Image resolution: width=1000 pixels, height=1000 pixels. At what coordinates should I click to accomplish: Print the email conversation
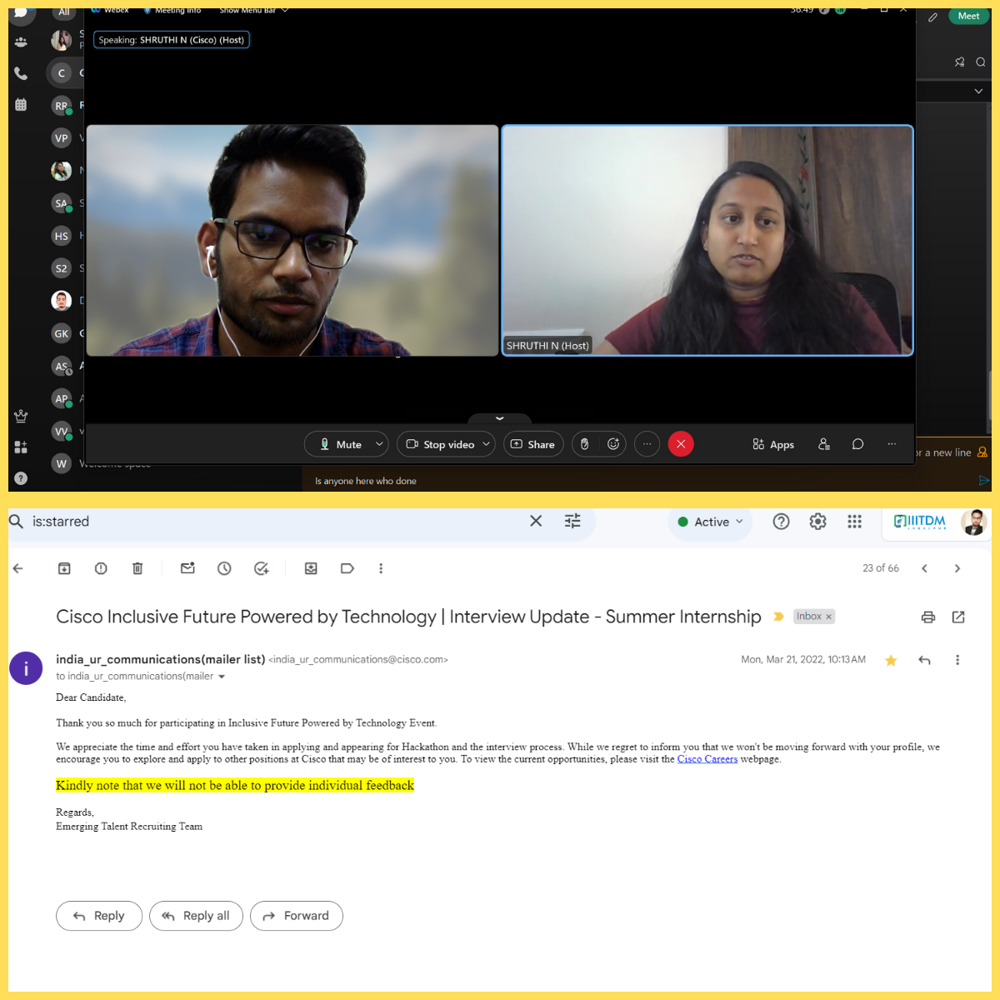928,617
